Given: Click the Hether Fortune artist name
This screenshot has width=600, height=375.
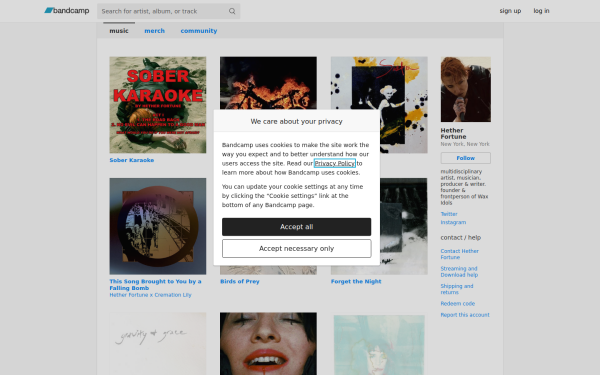Looking at the screenshot, I should 453,134.
